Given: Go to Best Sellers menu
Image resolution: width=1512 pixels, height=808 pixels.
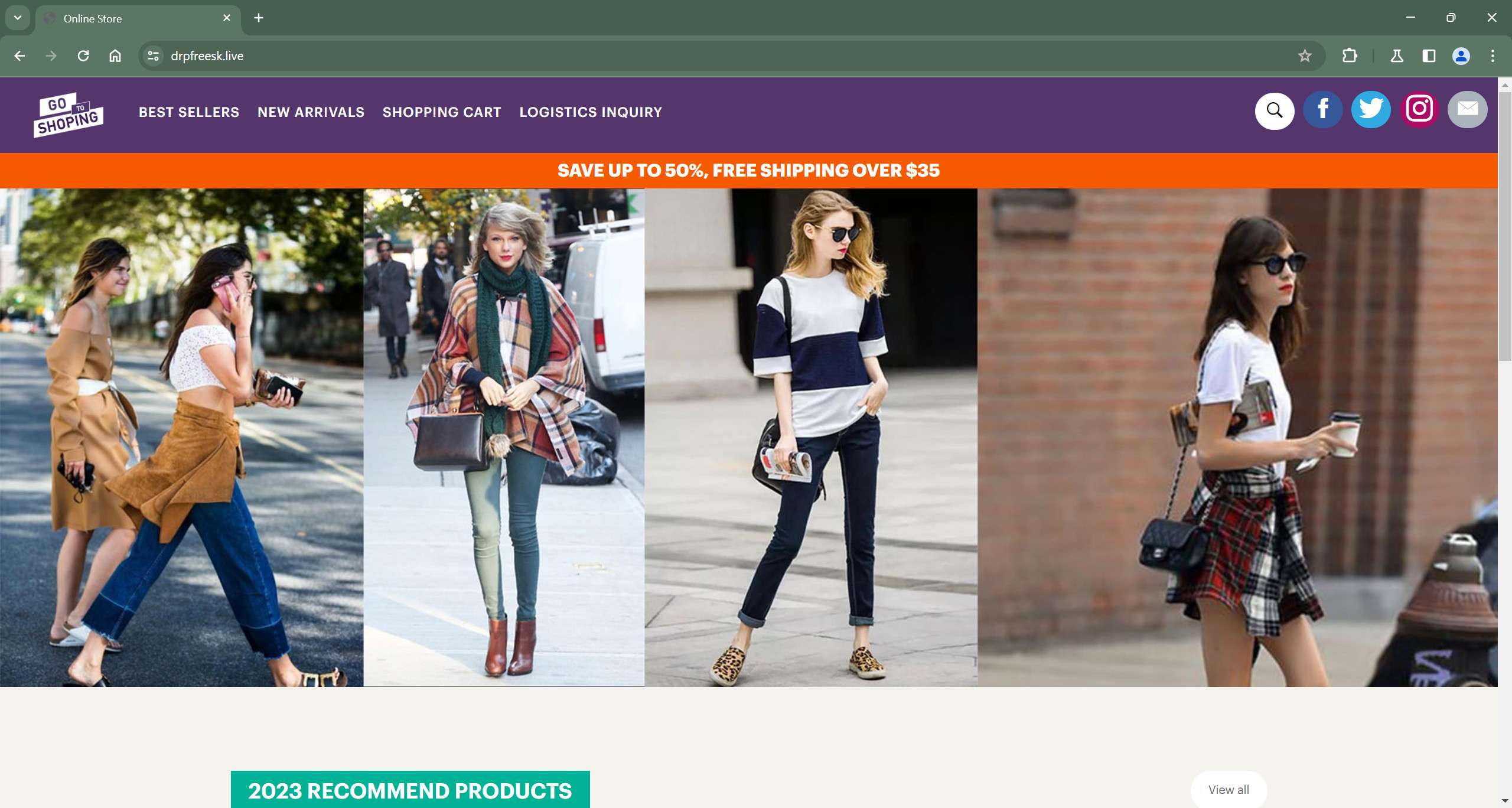Looking at the screenshot, I should 189,112.
